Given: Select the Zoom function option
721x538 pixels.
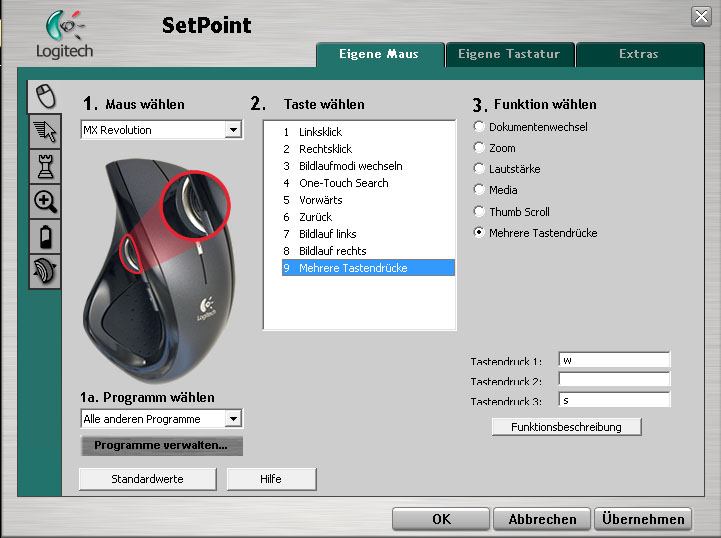Looking at the screenshot, I should point(479,148).
